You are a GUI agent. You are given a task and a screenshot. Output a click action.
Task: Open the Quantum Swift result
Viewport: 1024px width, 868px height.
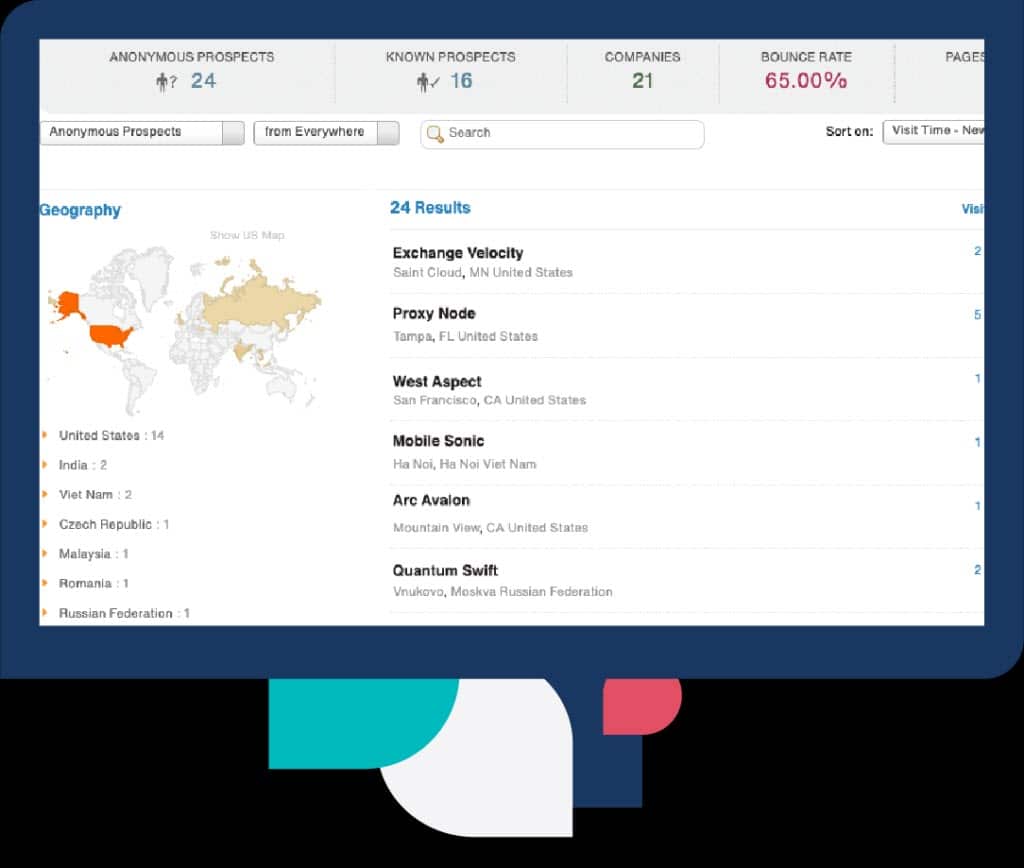coord(445,571)
